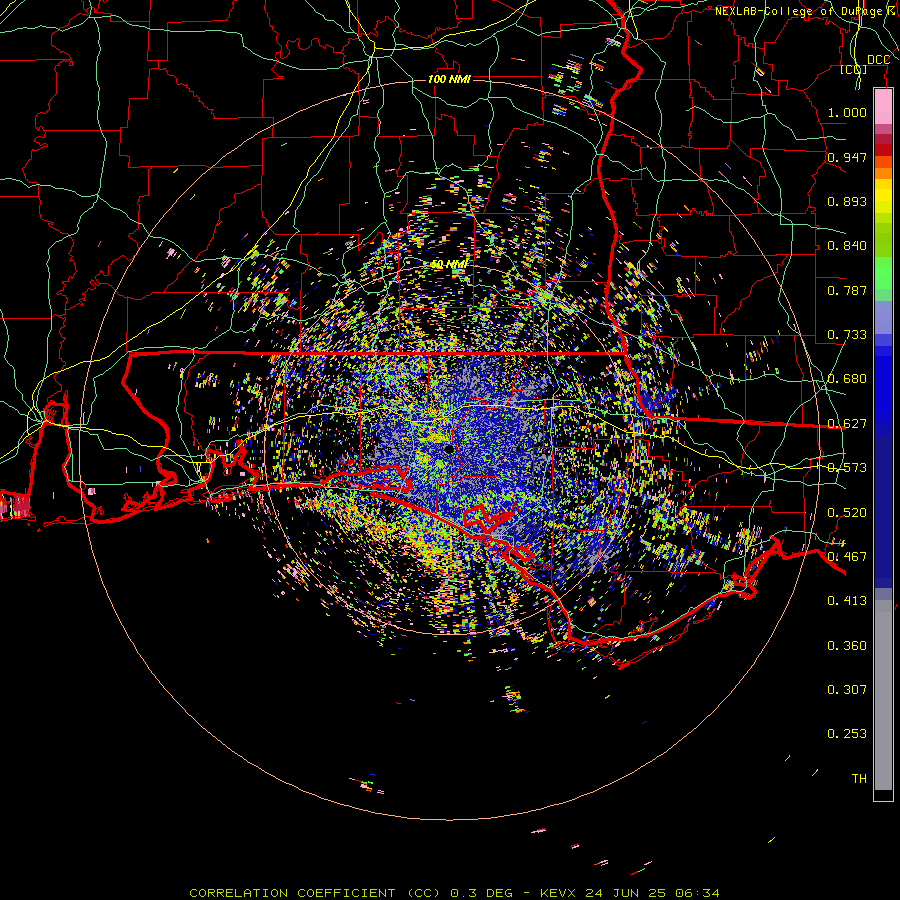Click the 0.840 scale value

[847, 246]
